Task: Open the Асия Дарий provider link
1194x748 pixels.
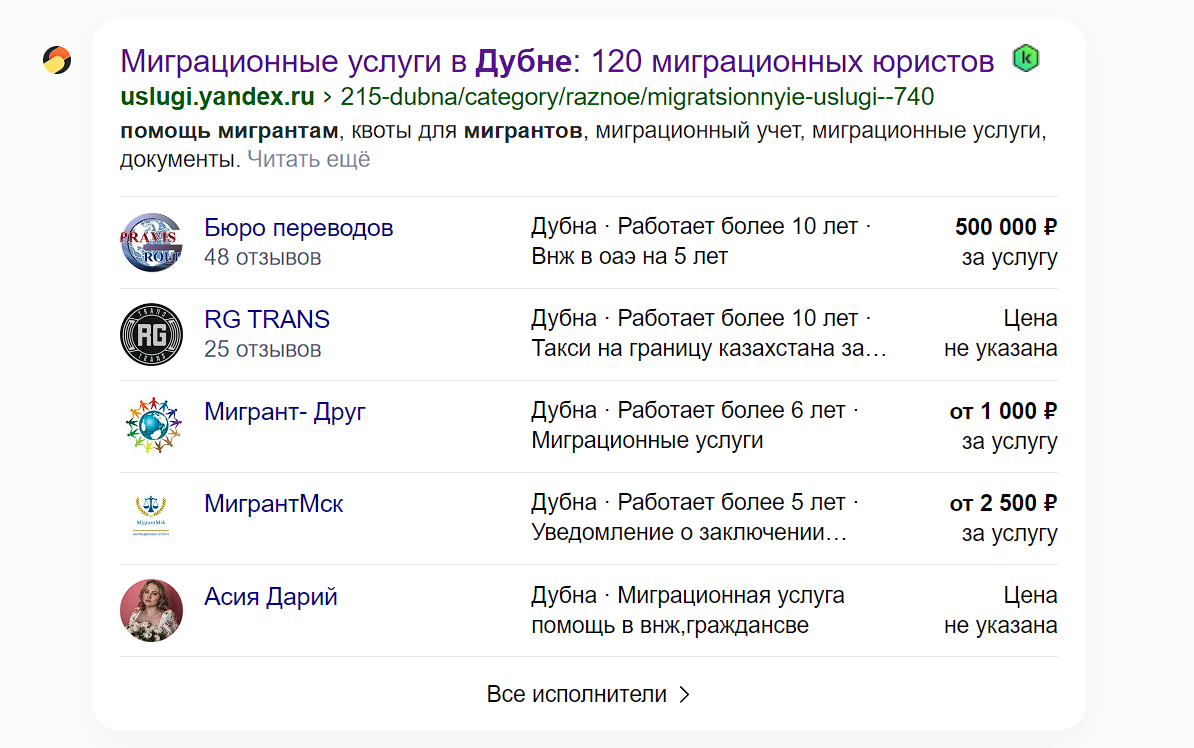Action: pyautogui.click(x=270, y=596)
